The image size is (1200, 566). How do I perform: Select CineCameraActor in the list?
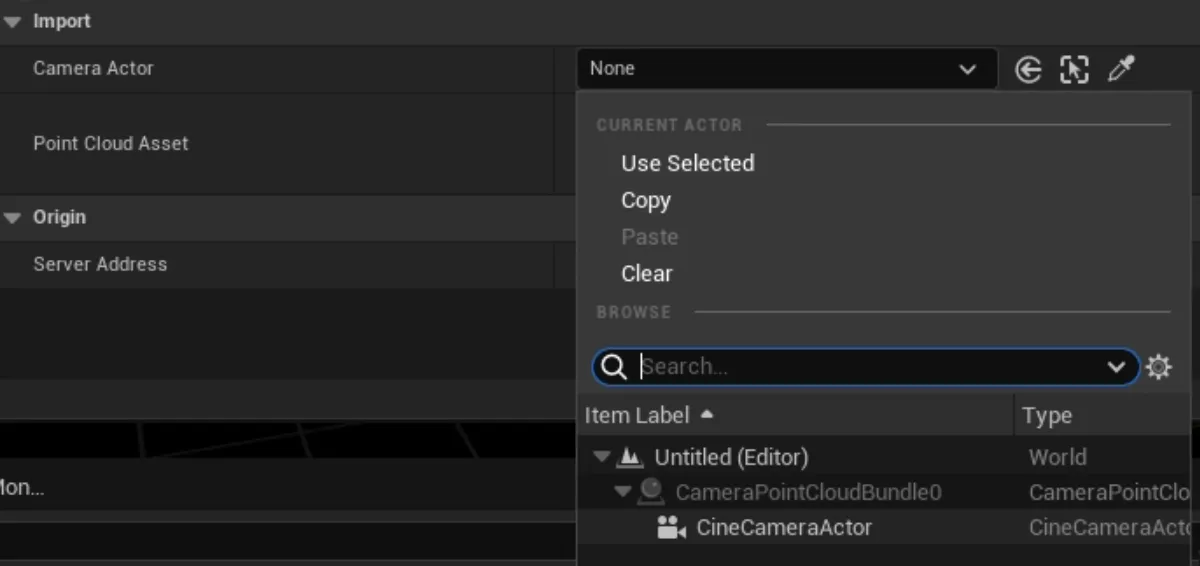pos(784,527)
